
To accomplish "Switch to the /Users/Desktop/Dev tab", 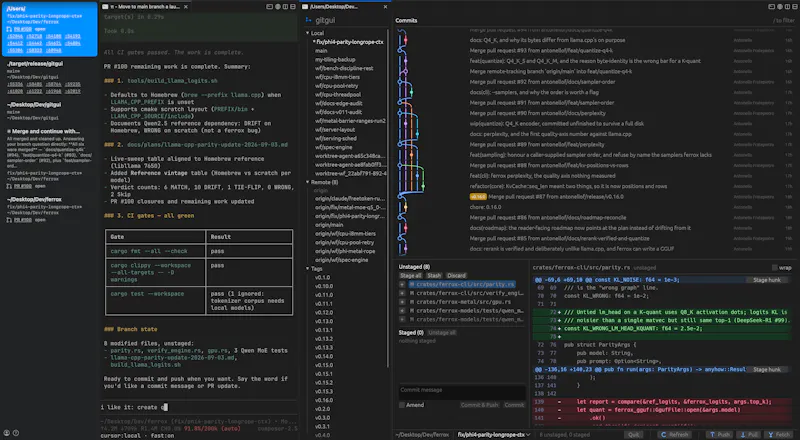I will 345,7.
